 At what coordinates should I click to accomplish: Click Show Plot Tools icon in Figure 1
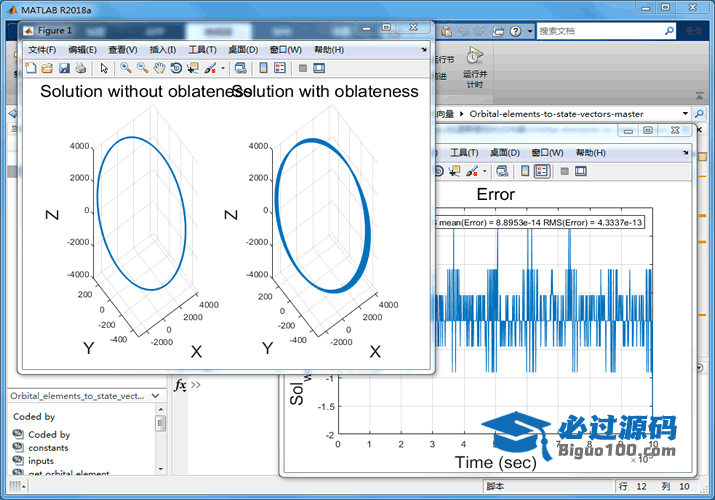pyautogui.click(x=319, y=68)
